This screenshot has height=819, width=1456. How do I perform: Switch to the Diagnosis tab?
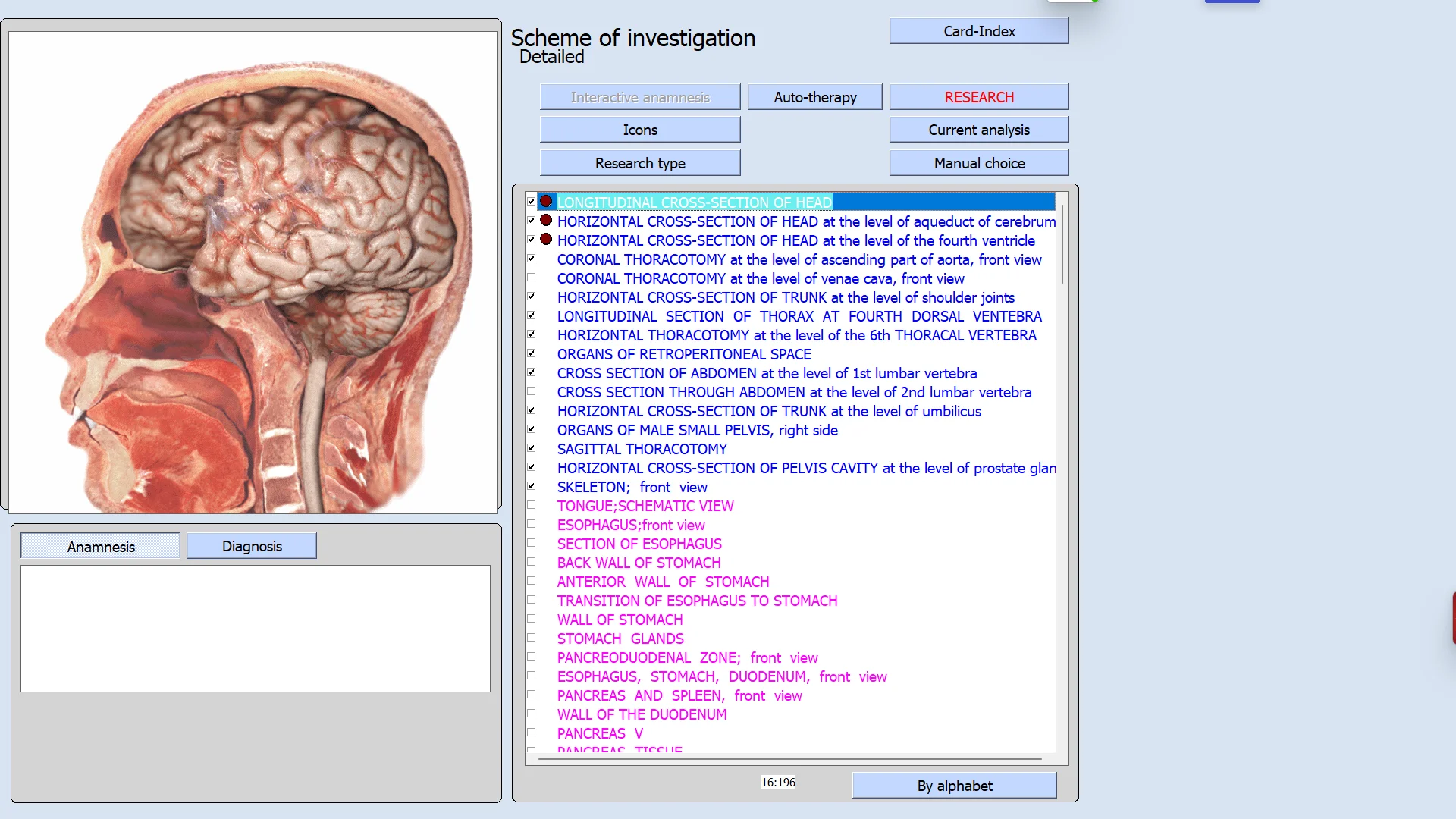pyautogui.click(x=251, y=546)
